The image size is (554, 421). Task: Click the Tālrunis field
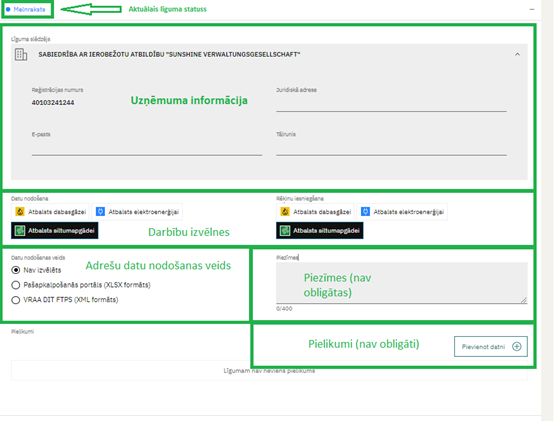[391, 148]
